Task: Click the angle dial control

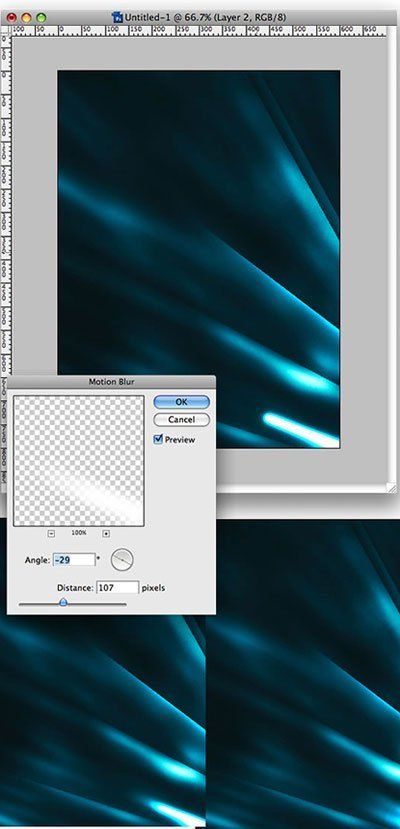Action: tap(122, 559)
